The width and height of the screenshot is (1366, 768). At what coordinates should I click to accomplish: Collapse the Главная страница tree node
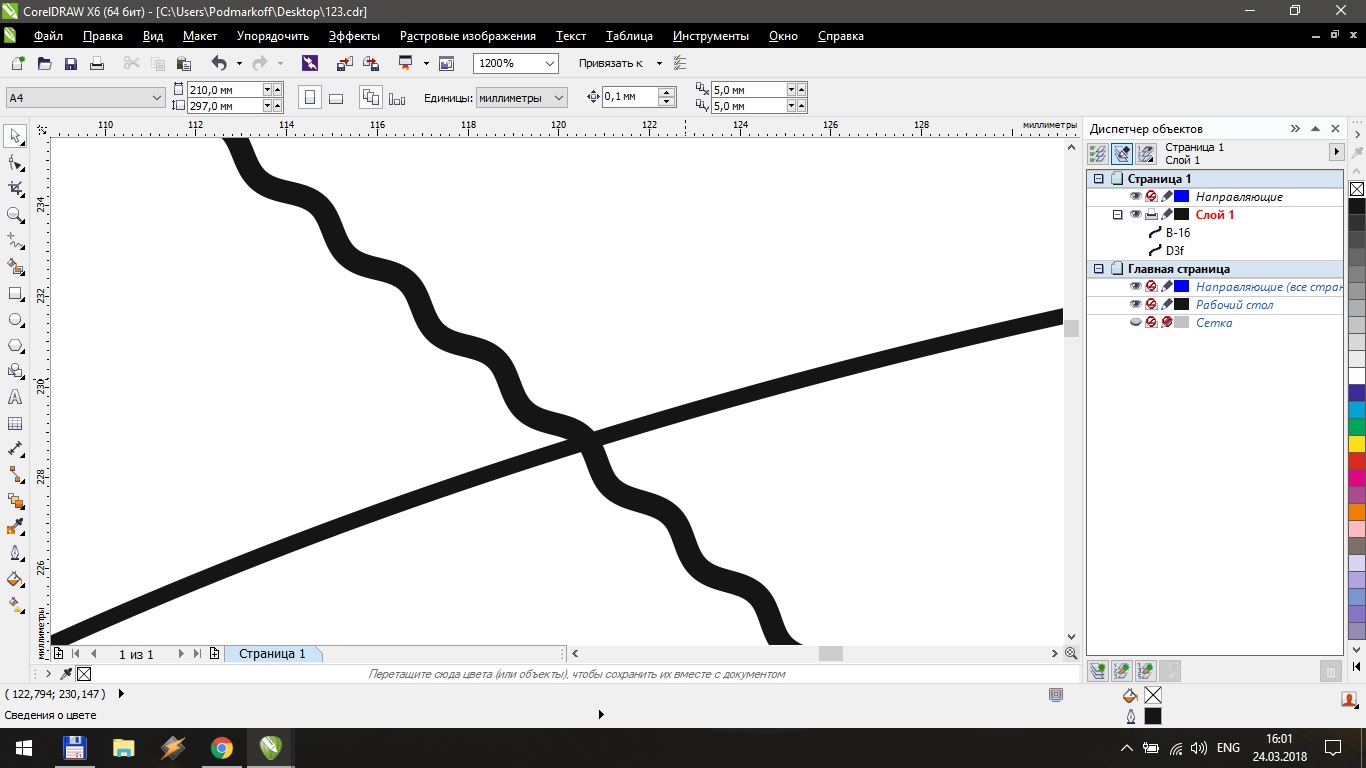click(x=1099, y=269)
